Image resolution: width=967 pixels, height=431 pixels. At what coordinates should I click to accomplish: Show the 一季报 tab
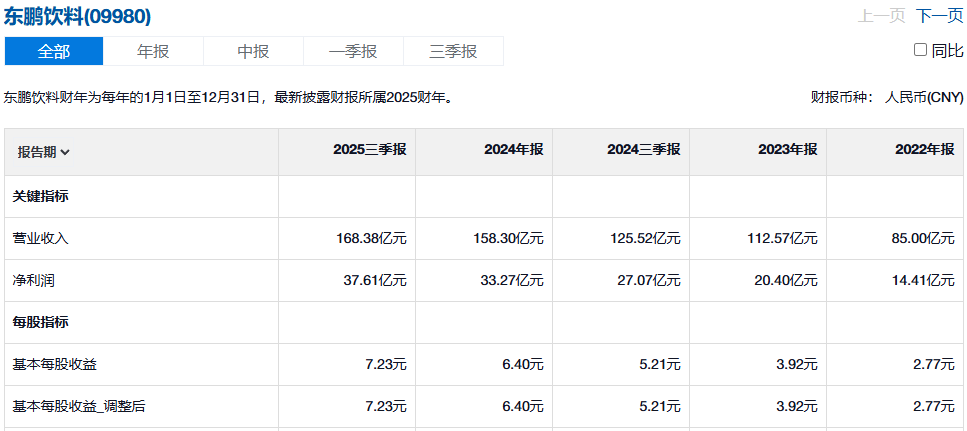[x=353, y=51]
